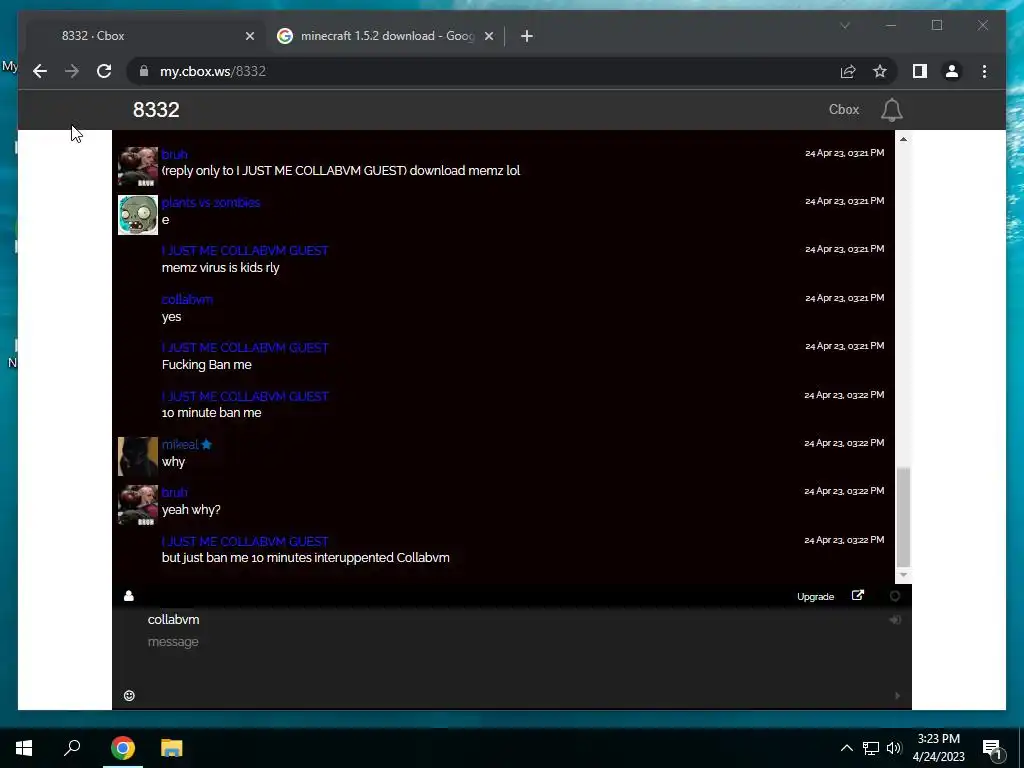Open the Cbox notifications bell
The image size is (1024, 768).
click(x=891, y=110)
